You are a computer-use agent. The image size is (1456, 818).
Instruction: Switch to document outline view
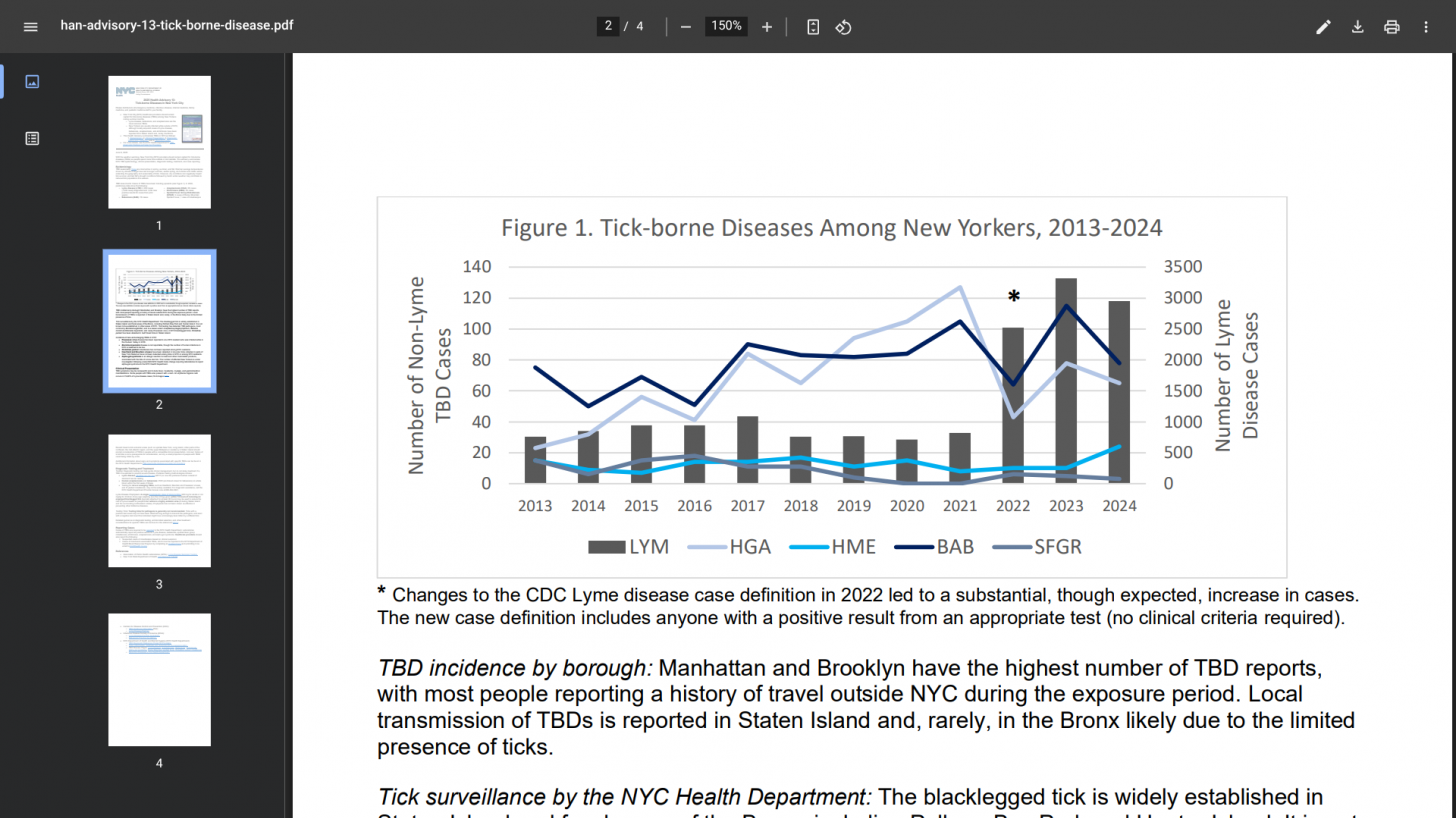(x=32, y=139)
